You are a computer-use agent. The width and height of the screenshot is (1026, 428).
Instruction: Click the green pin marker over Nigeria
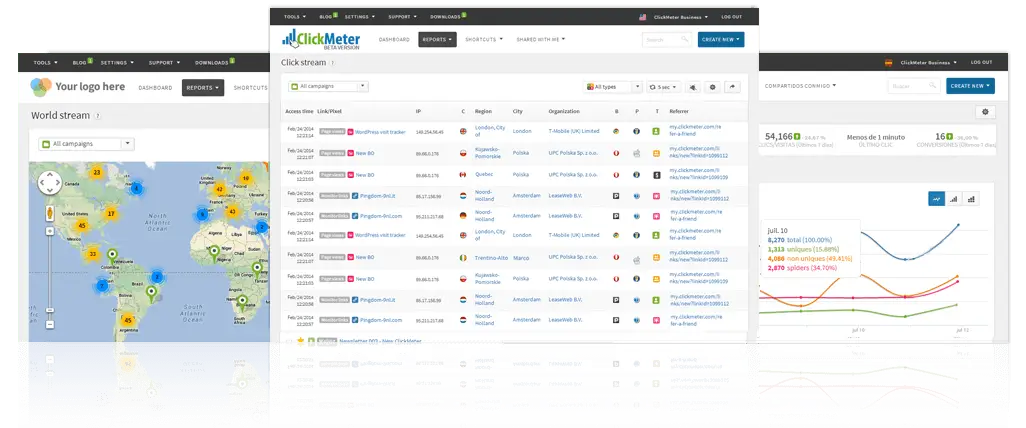coord(213,252)
